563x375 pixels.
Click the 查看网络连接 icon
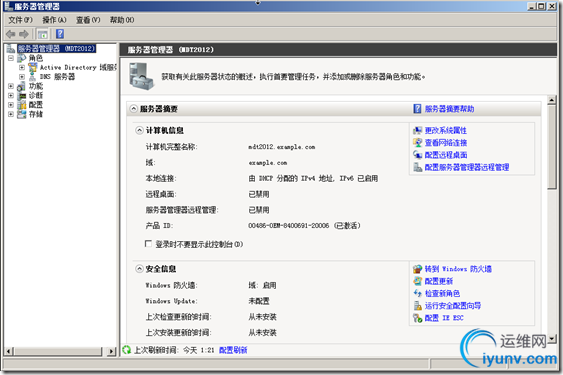coord(417,143)
